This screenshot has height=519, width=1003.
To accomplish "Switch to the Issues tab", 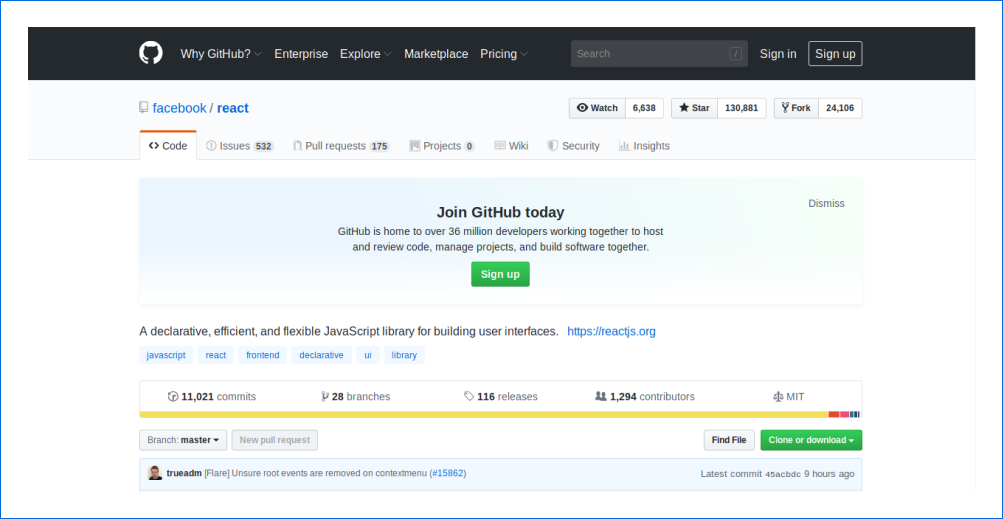I will tap(239, 146).
